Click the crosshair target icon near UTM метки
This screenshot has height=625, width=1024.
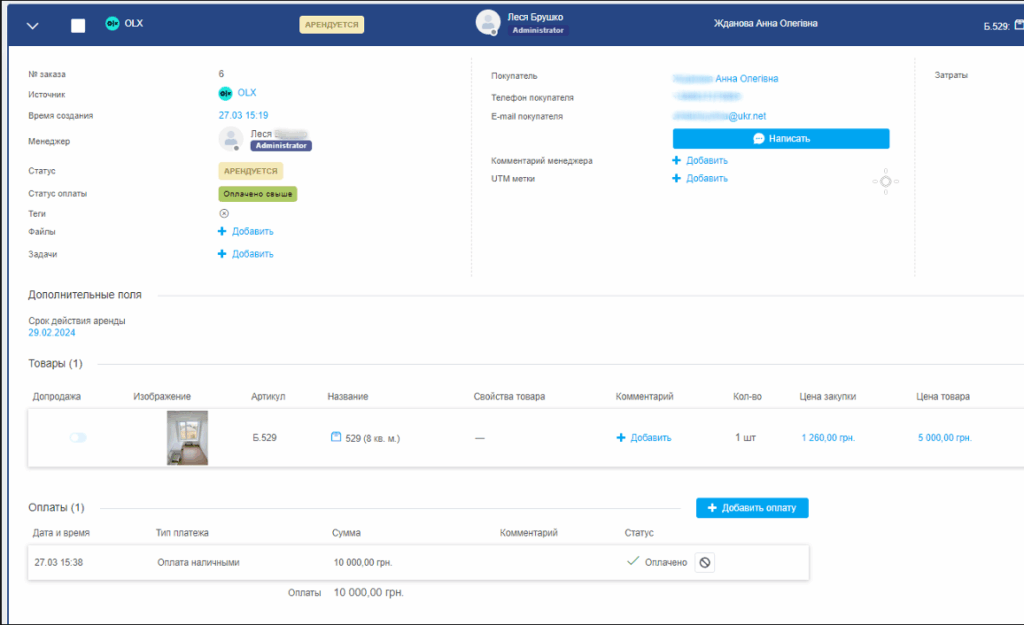click(886, 181)
